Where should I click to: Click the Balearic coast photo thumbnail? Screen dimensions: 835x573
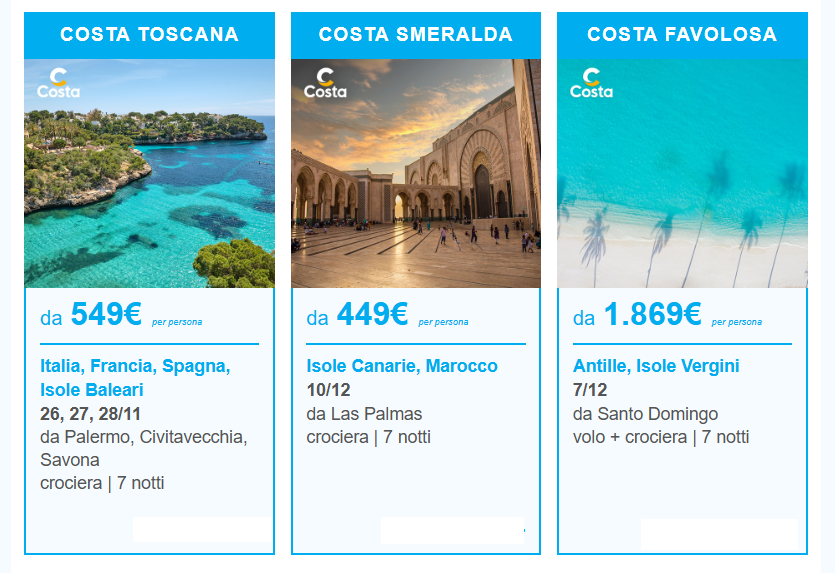tap(150, 174)
